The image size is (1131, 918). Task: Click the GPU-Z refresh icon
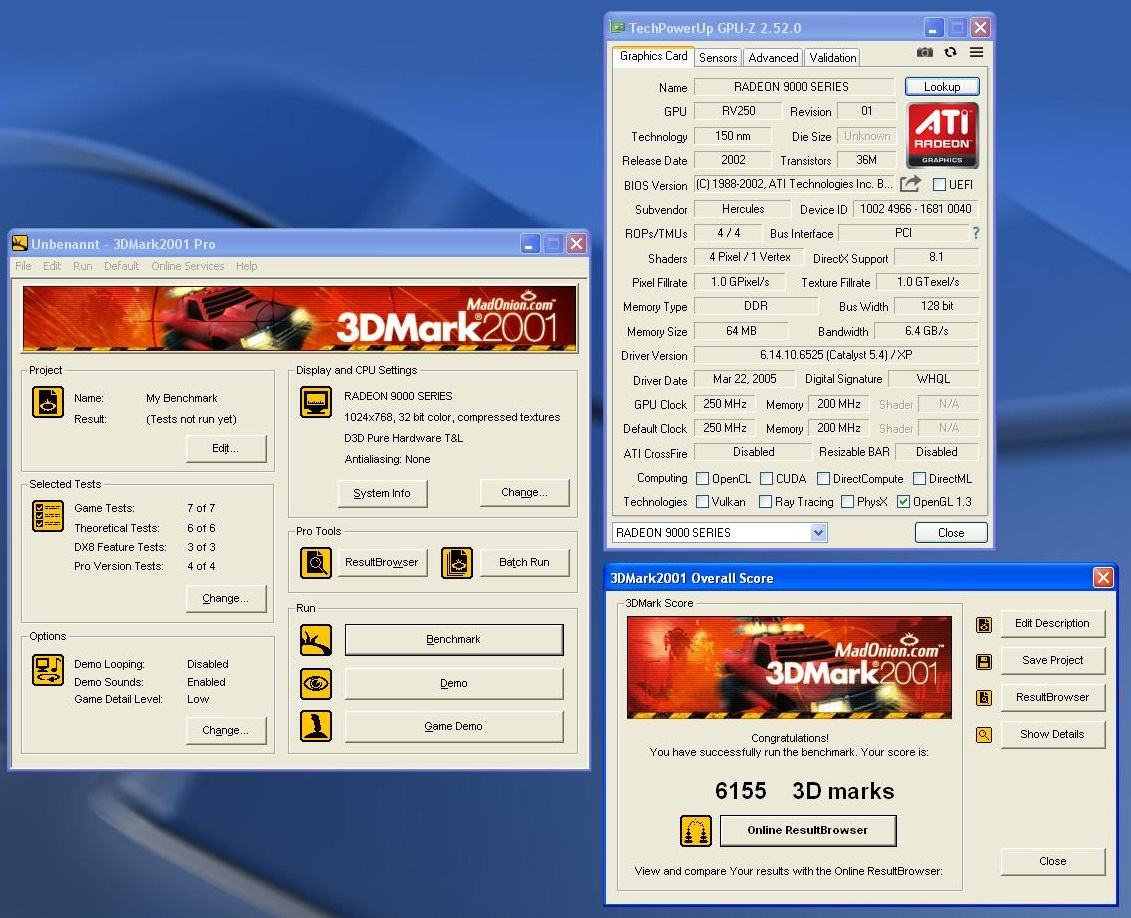tap(951, 53)
